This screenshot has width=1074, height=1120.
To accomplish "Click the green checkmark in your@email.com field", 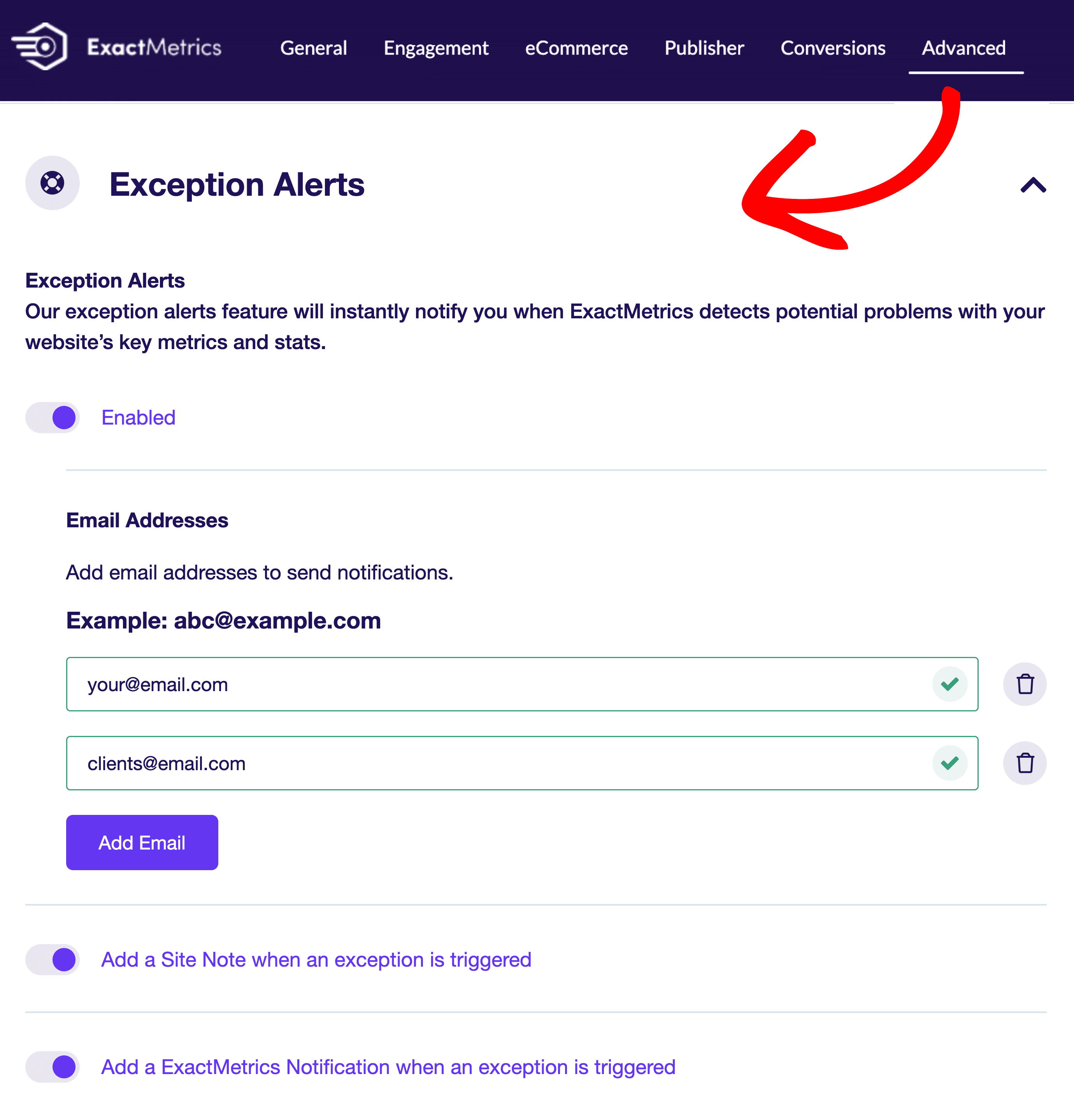I will pyautogui.click(x=949, y=684).
